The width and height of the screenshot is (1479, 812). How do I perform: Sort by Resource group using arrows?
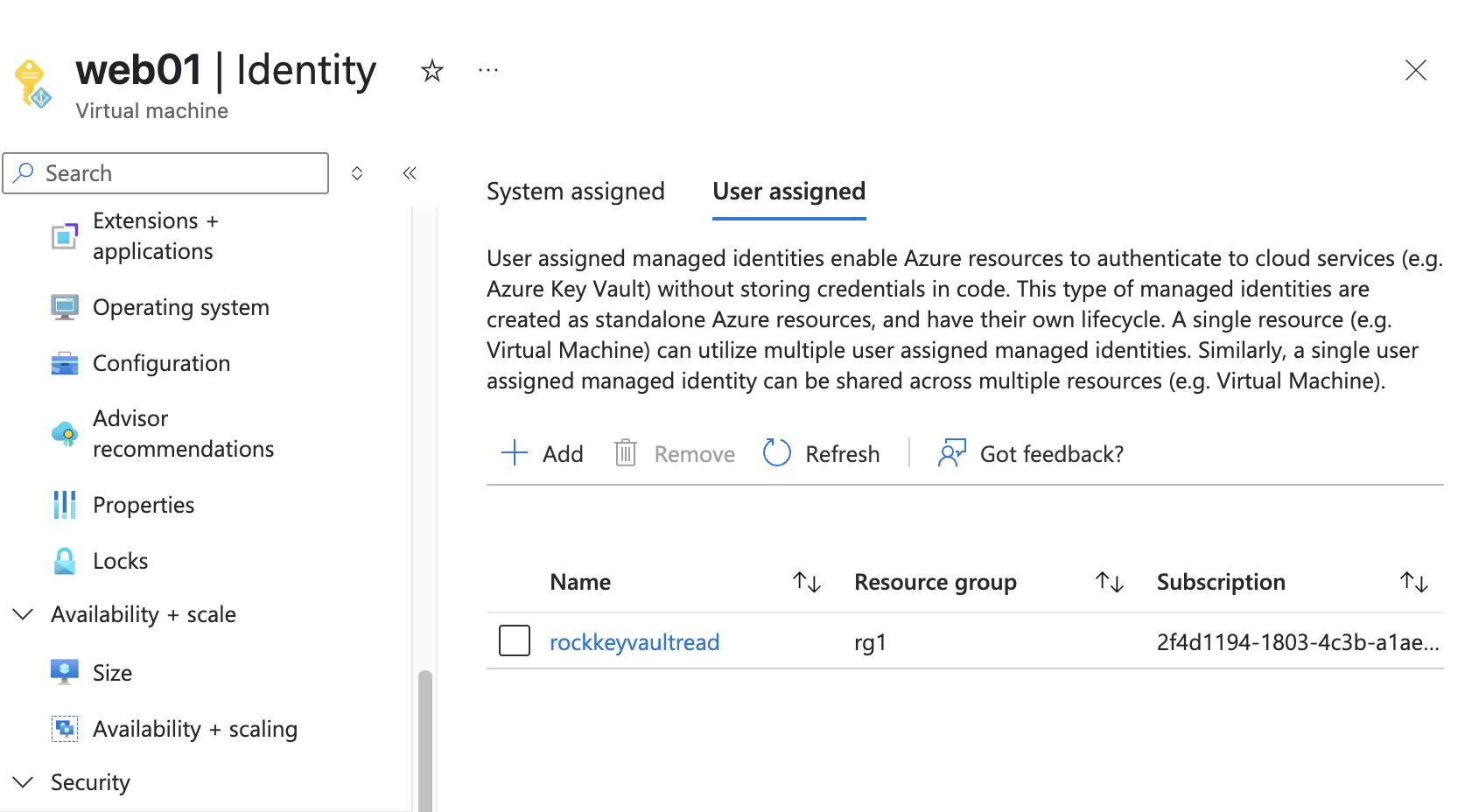pos(1110,582)
